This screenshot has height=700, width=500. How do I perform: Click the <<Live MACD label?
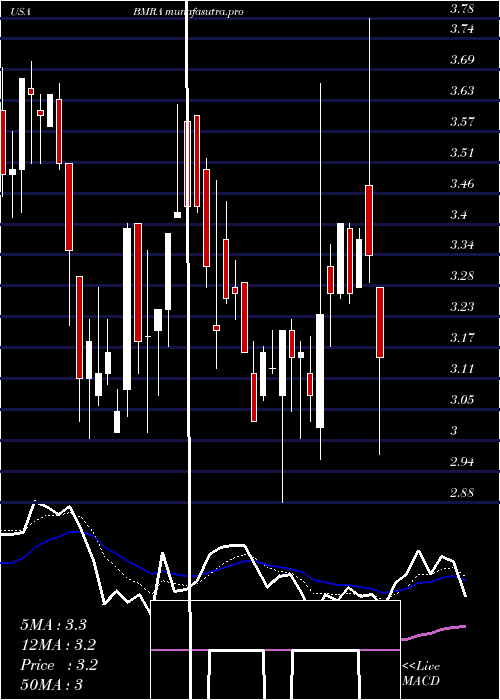421,673
